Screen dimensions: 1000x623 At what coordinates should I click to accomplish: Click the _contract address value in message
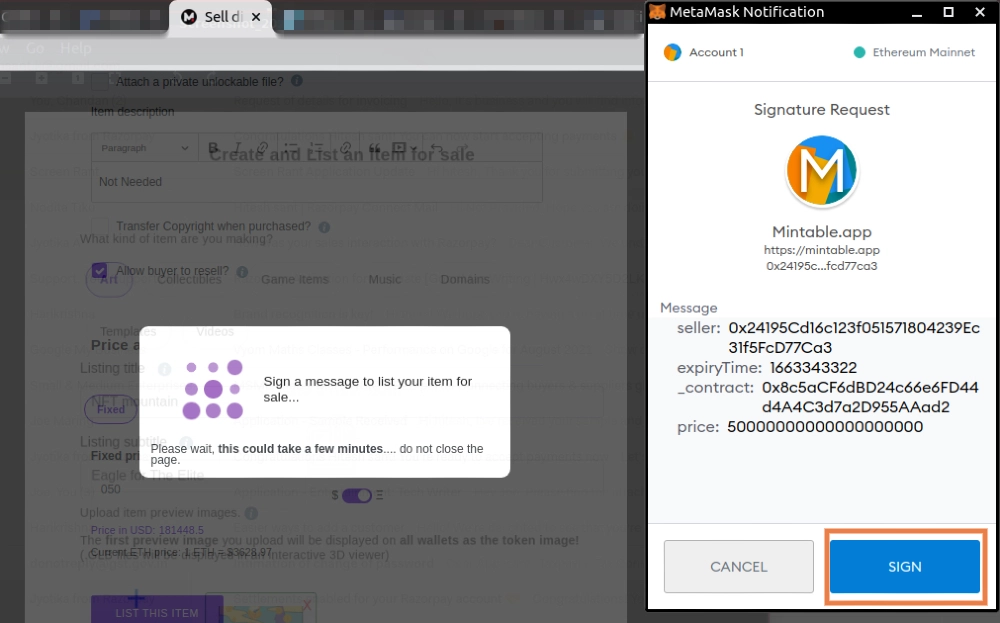pos(870,397)
